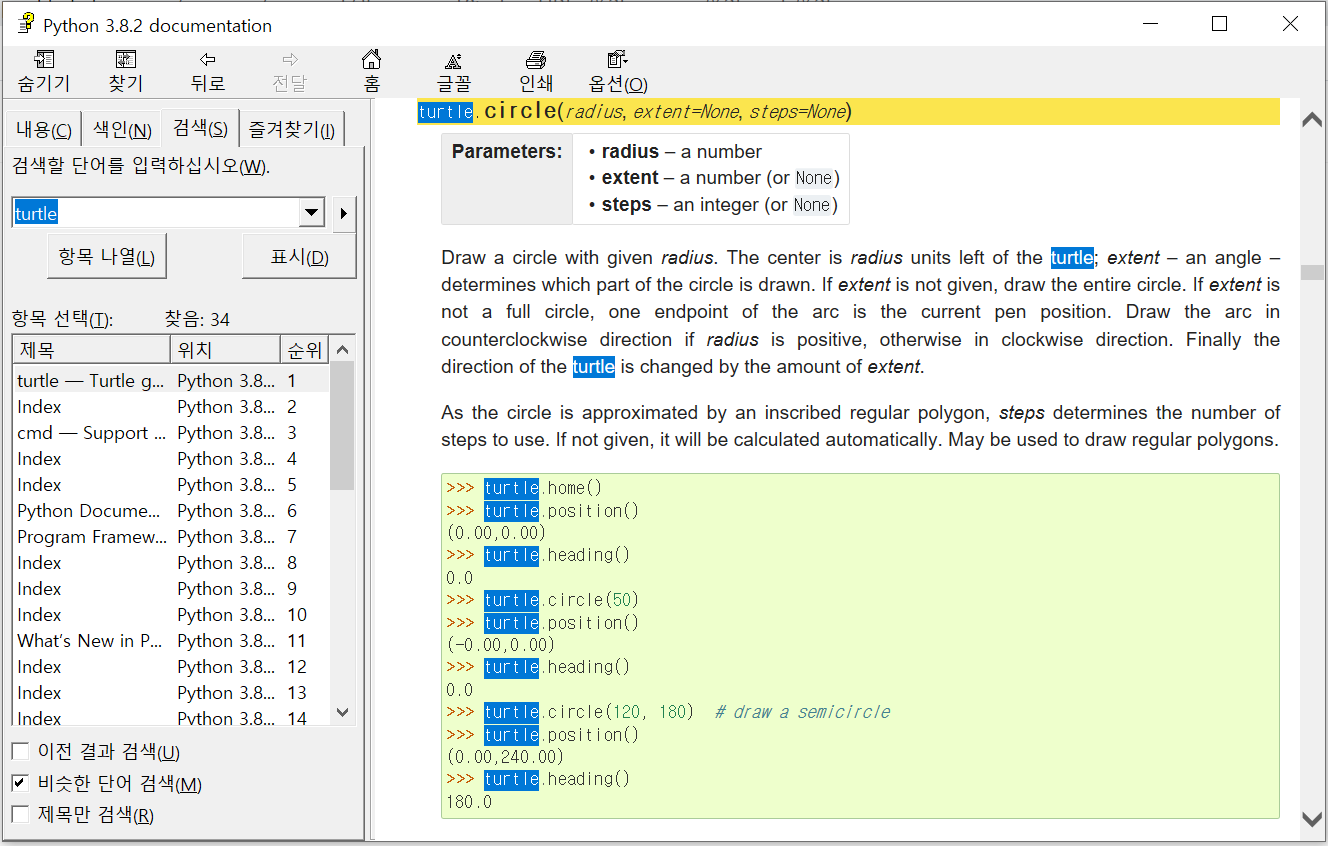Click results list scroll-down arrow
The width and height of the screenshot is (1328, 846).
tap(343, 712)
